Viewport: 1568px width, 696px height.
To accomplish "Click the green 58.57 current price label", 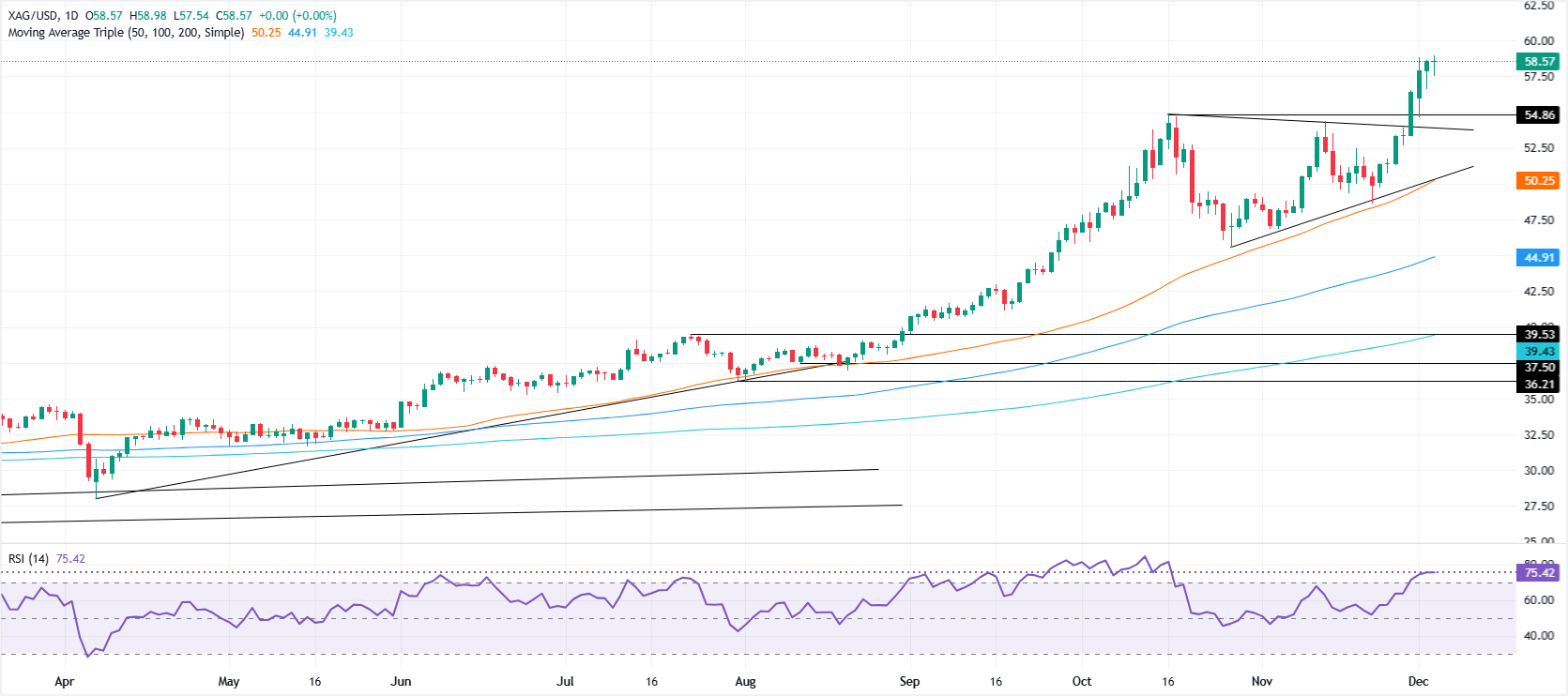I will click(x=1539, y=62).
